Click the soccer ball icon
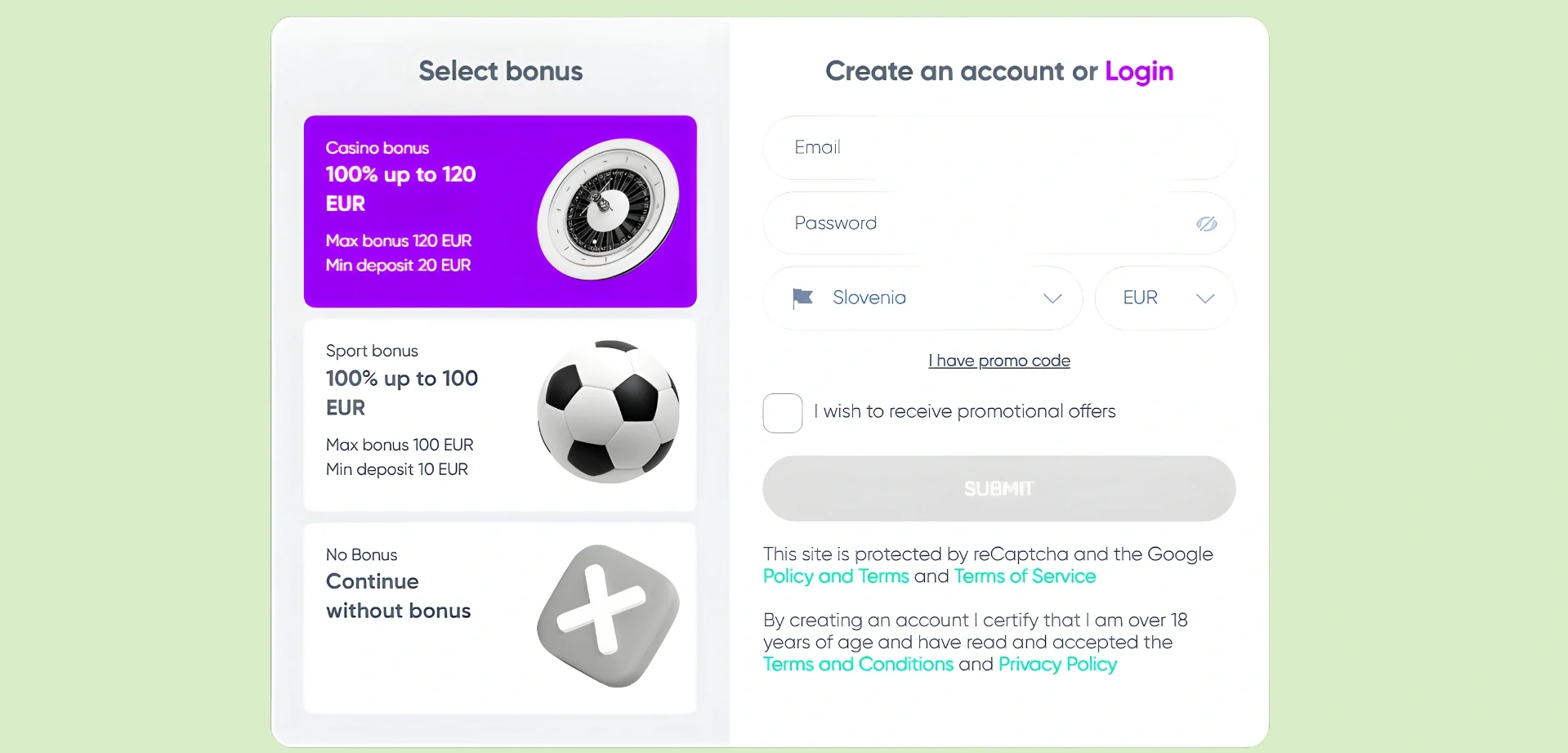The image size is (1568, 753). 608,411
